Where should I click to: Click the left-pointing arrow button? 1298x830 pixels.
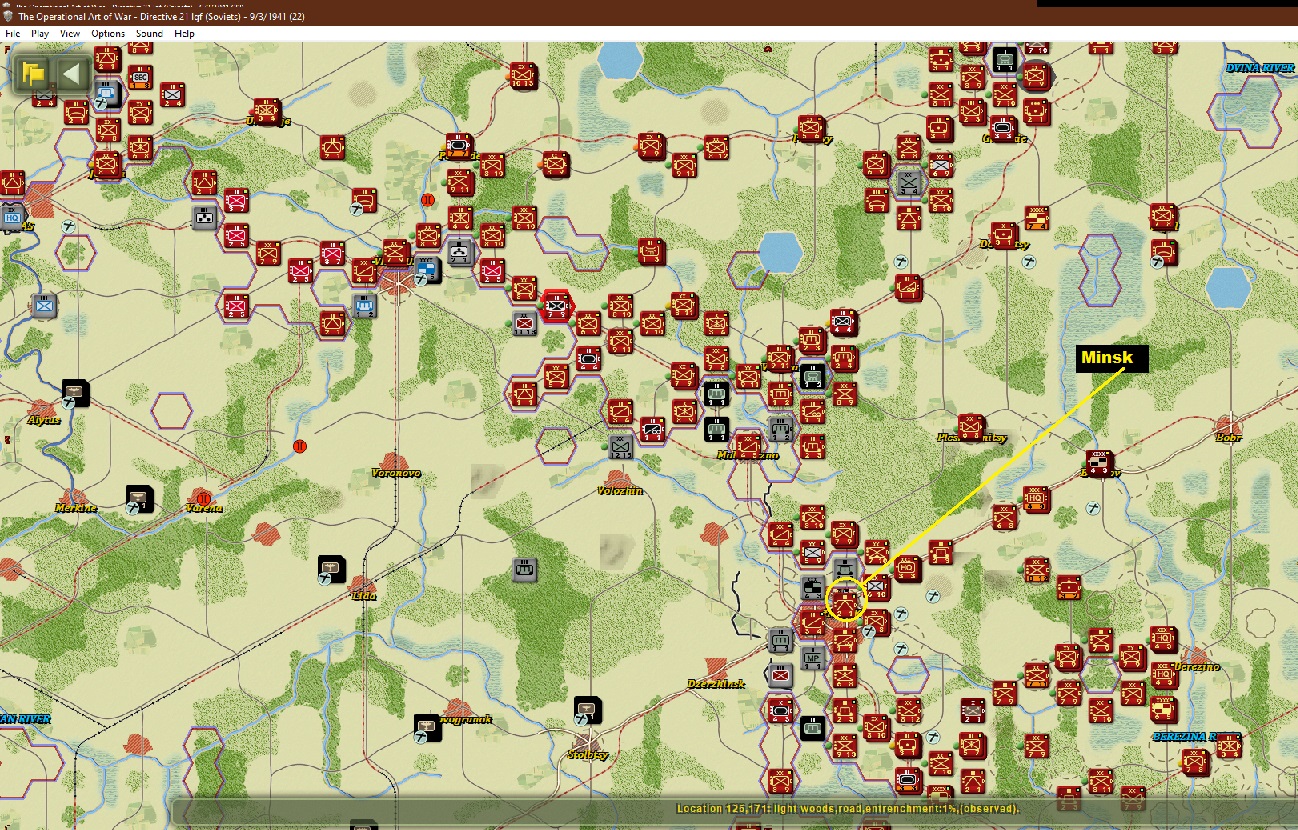71,73
